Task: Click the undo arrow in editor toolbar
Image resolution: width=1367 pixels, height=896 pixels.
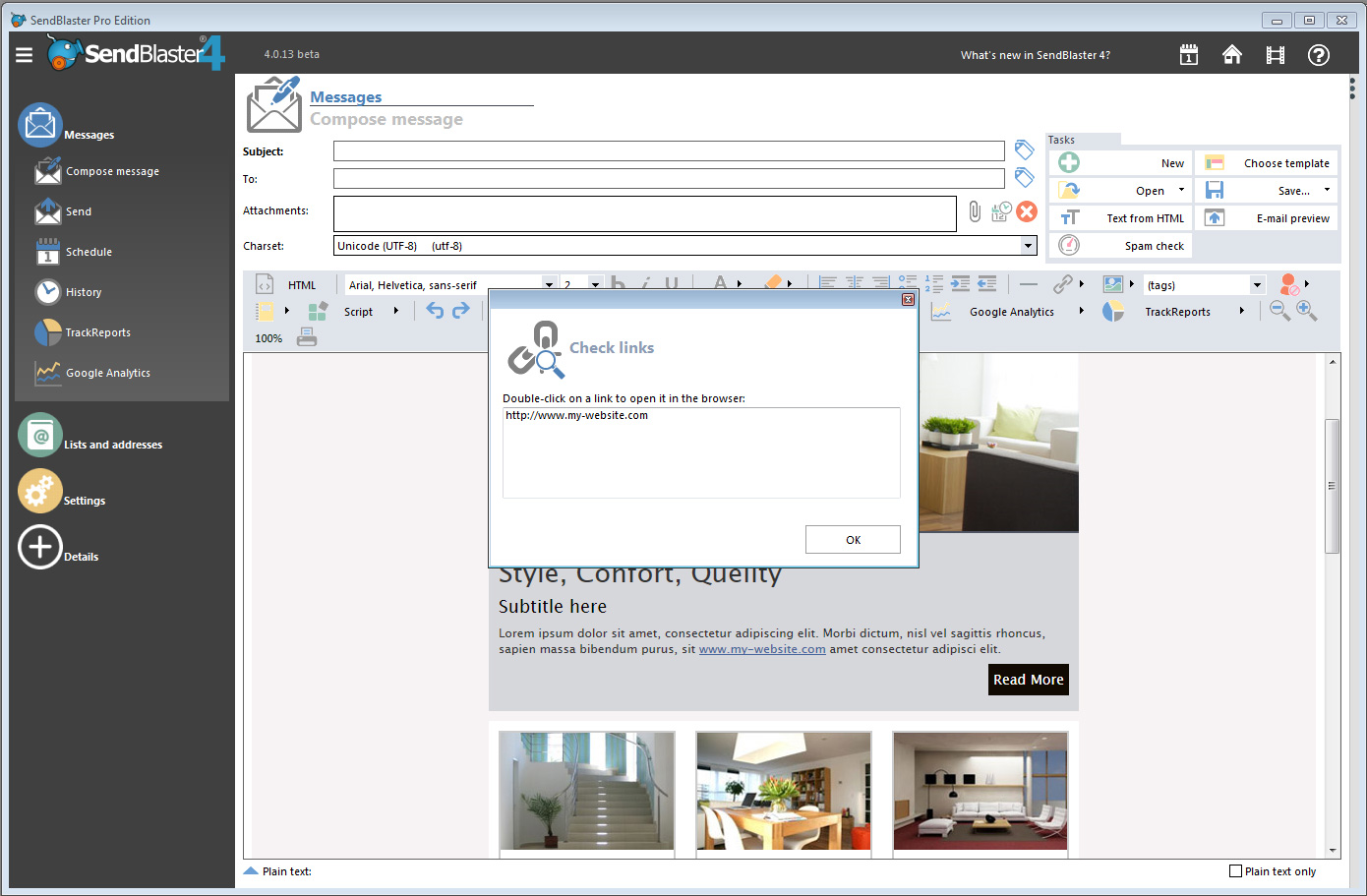Action: (x=435, y=311)
